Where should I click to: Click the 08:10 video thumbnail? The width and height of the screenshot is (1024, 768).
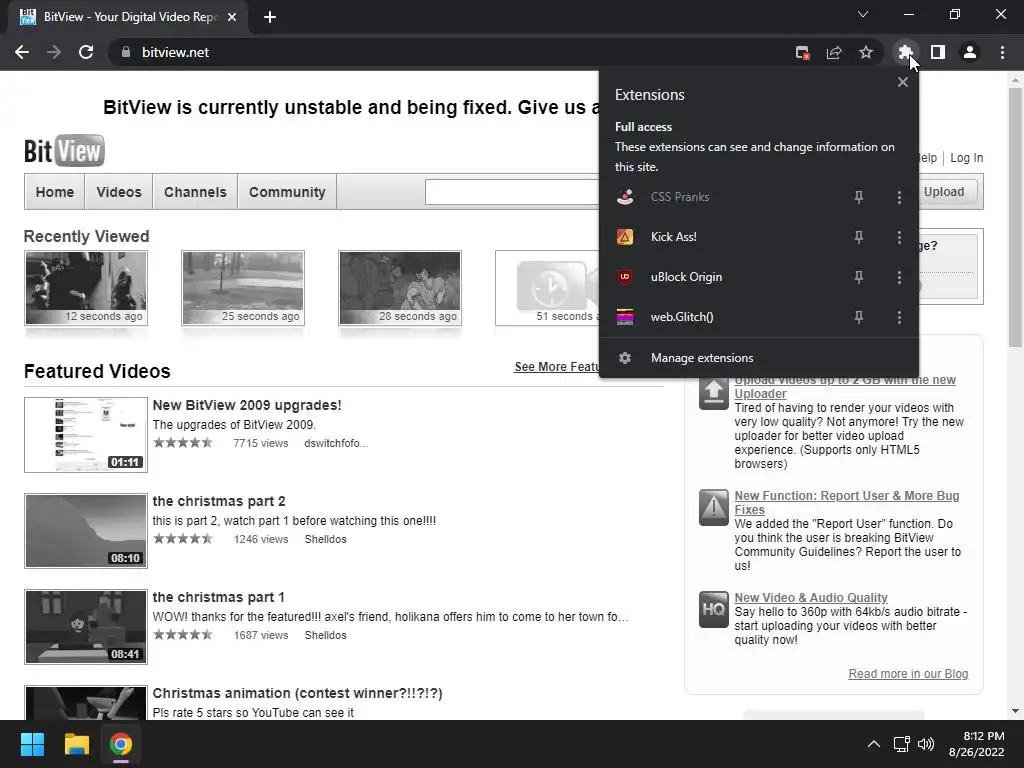86,531
